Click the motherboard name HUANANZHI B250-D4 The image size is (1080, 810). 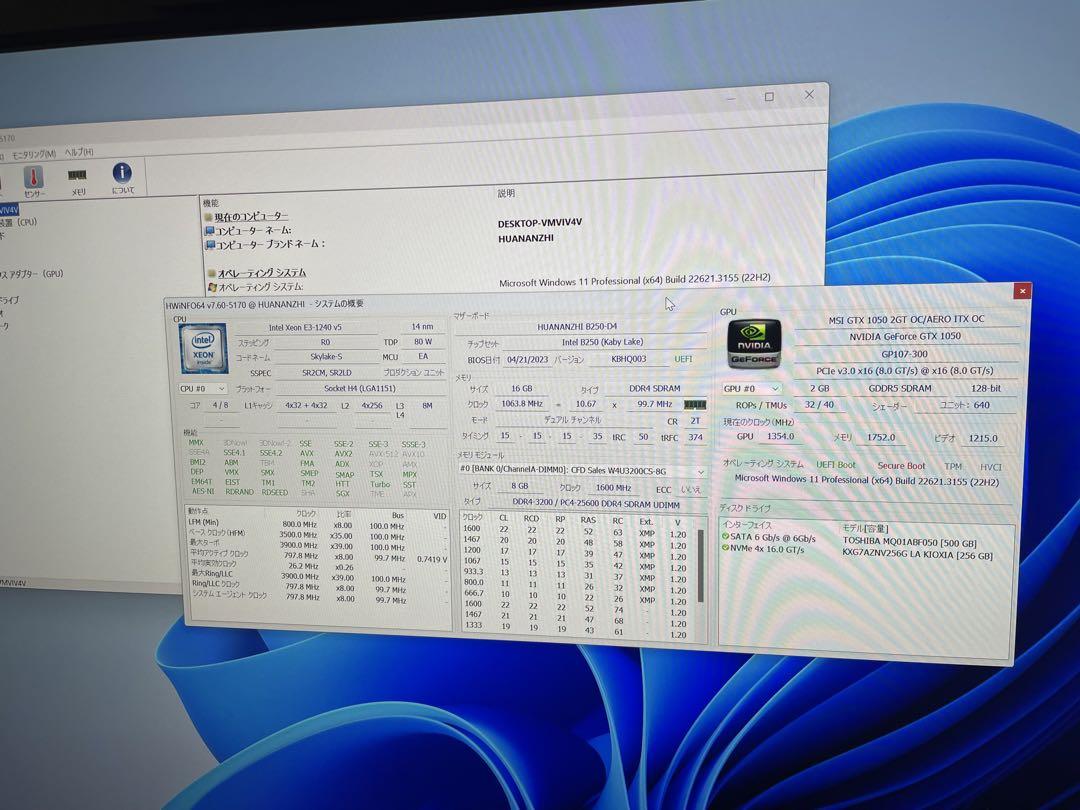[578, 326]
